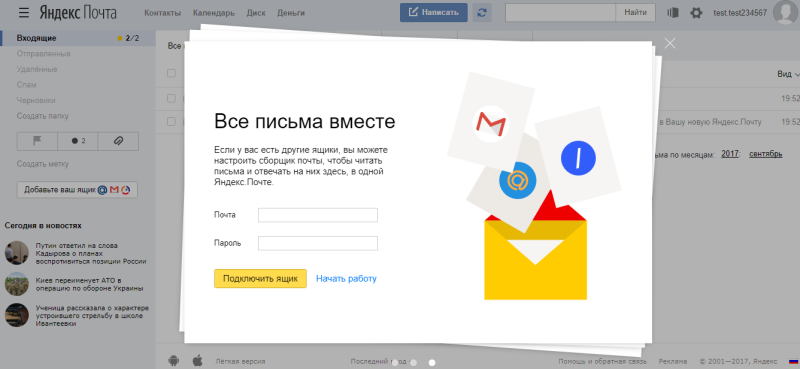Toggle the select-all messages checkbox
The height and width of the screenshot is (369, 800).
point(171,73)
